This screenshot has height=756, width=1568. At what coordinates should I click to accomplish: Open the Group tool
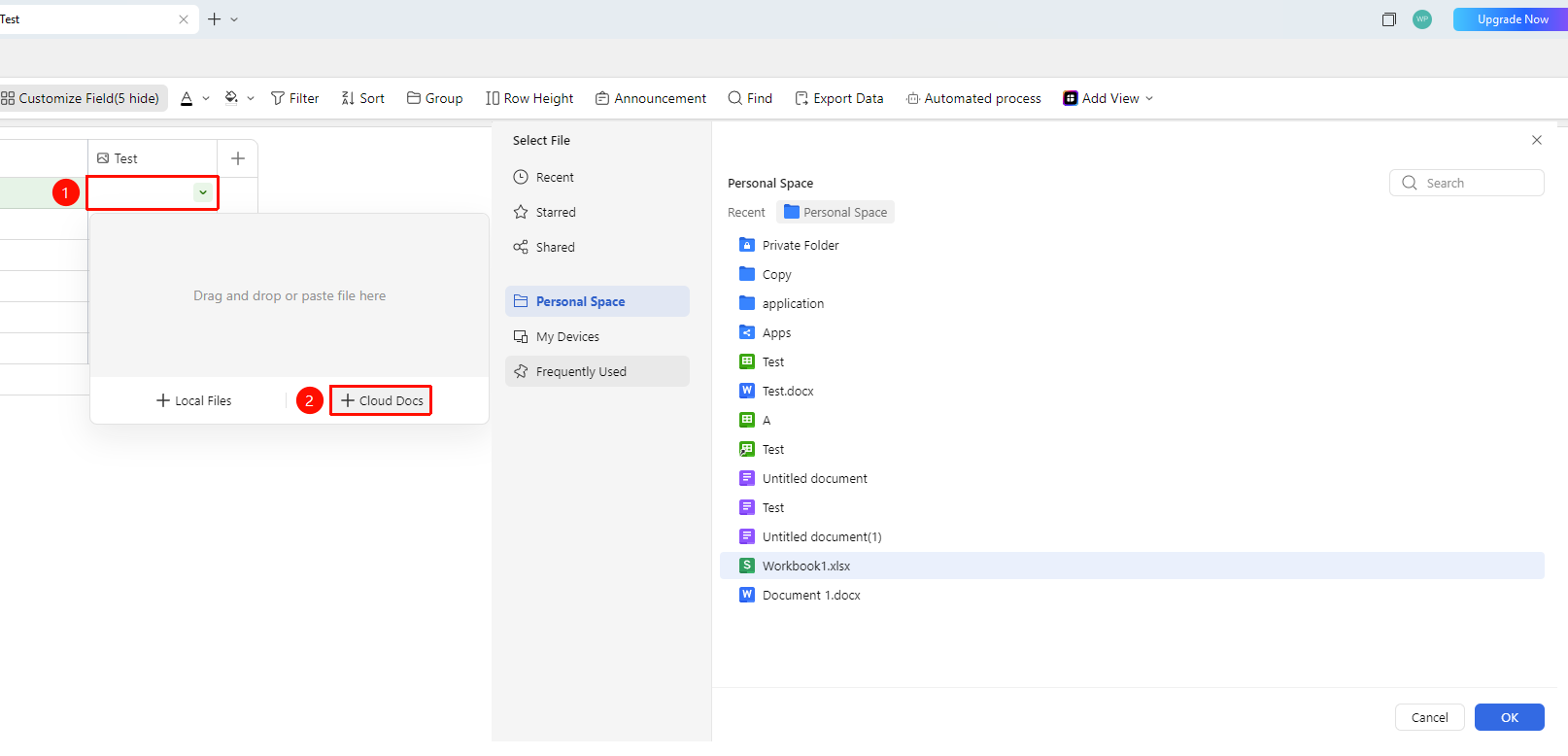click(x=434, y=98)
